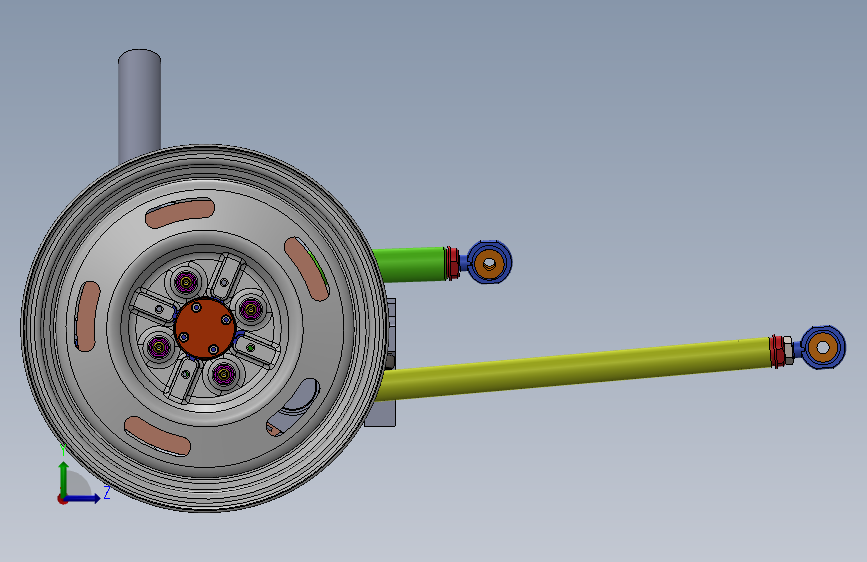Screen dimensions: 867x562
Task: Click the bottom-left slot in wheel rim
Action: 158,436
